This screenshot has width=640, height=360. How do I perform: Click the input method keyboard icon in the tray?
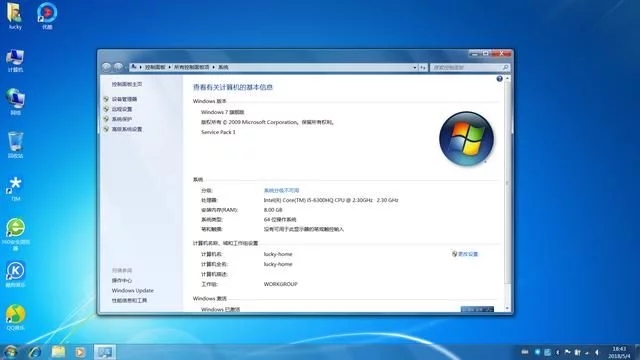click(525, 352)
